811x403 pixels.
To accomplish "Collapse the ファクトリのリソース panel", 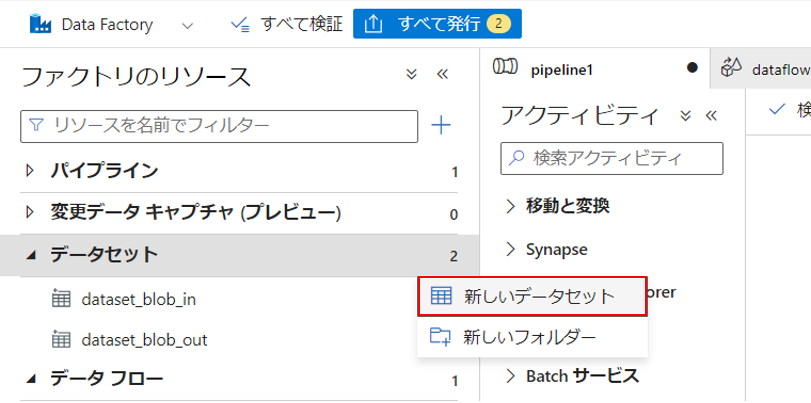I will [x=442, y=75].
